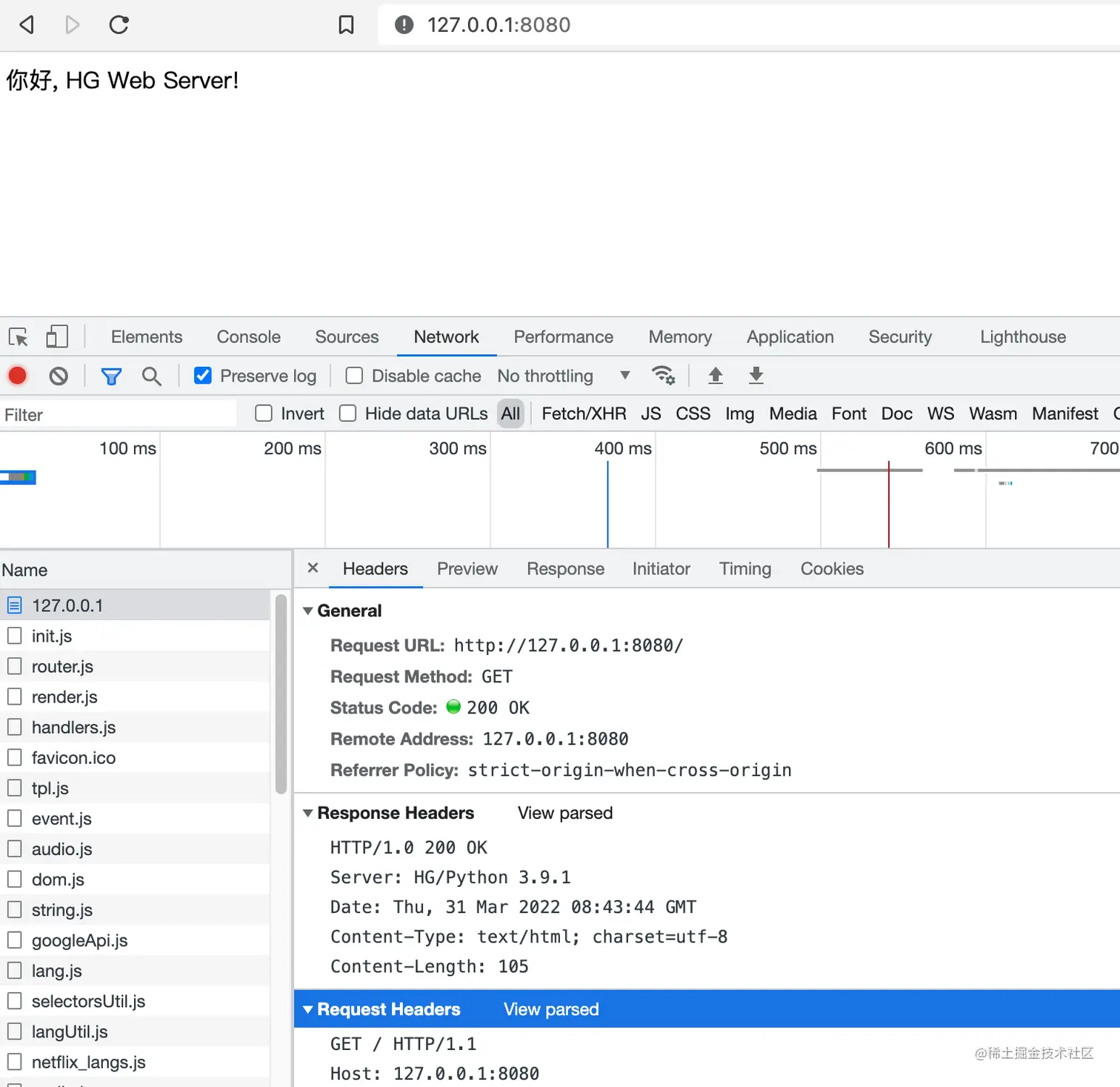Uncheck the Preserve log checkbox

(203, 376)
